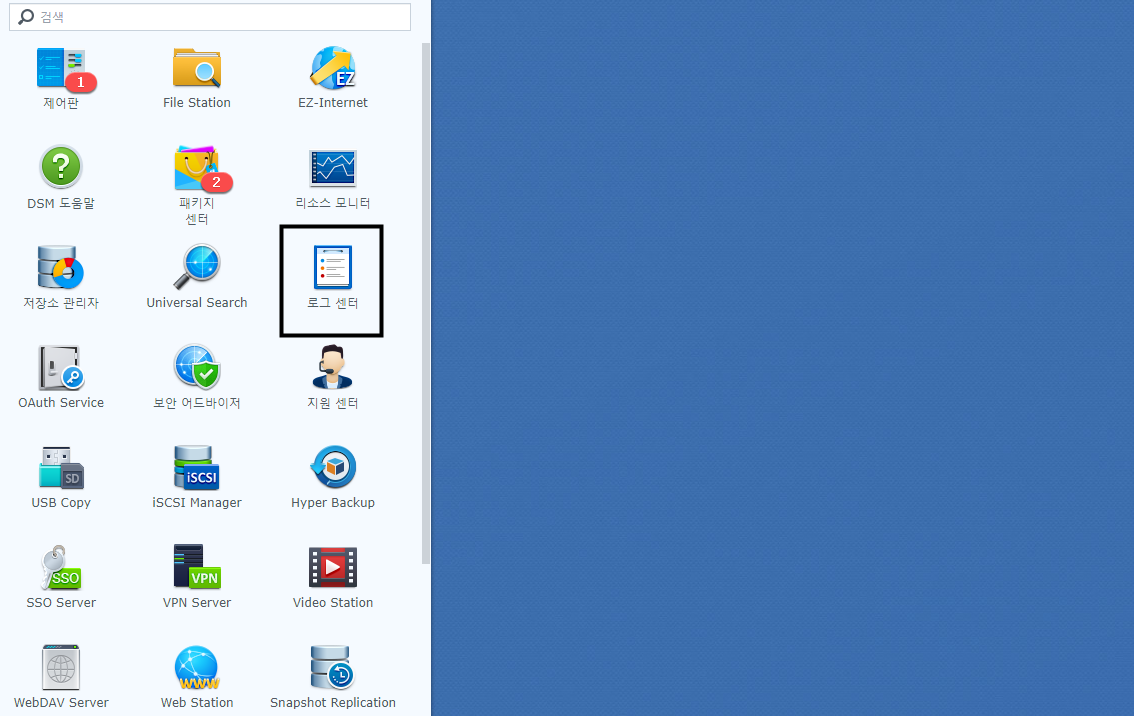Launch 리소스 모니터 resource monitor
This screenshot has width=1134, height=716.
point(333,169)
